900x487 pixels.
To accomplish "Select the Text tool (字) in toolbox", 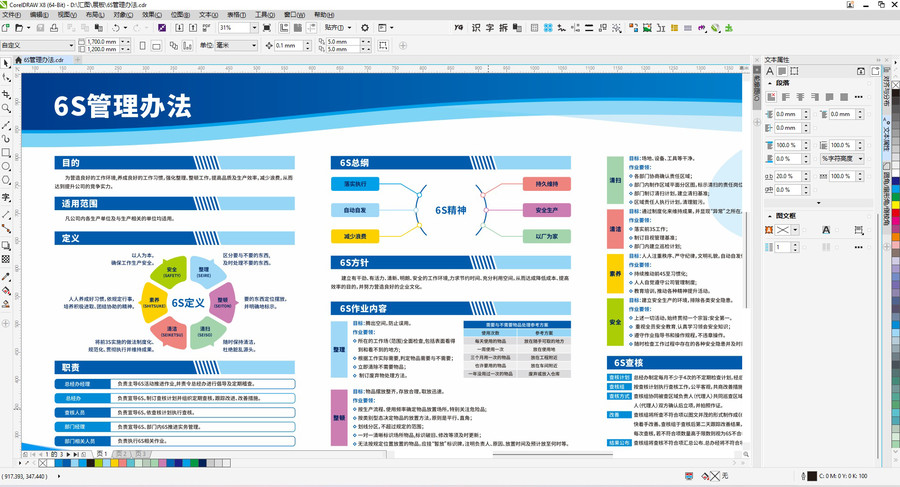I will click(6, 197).
